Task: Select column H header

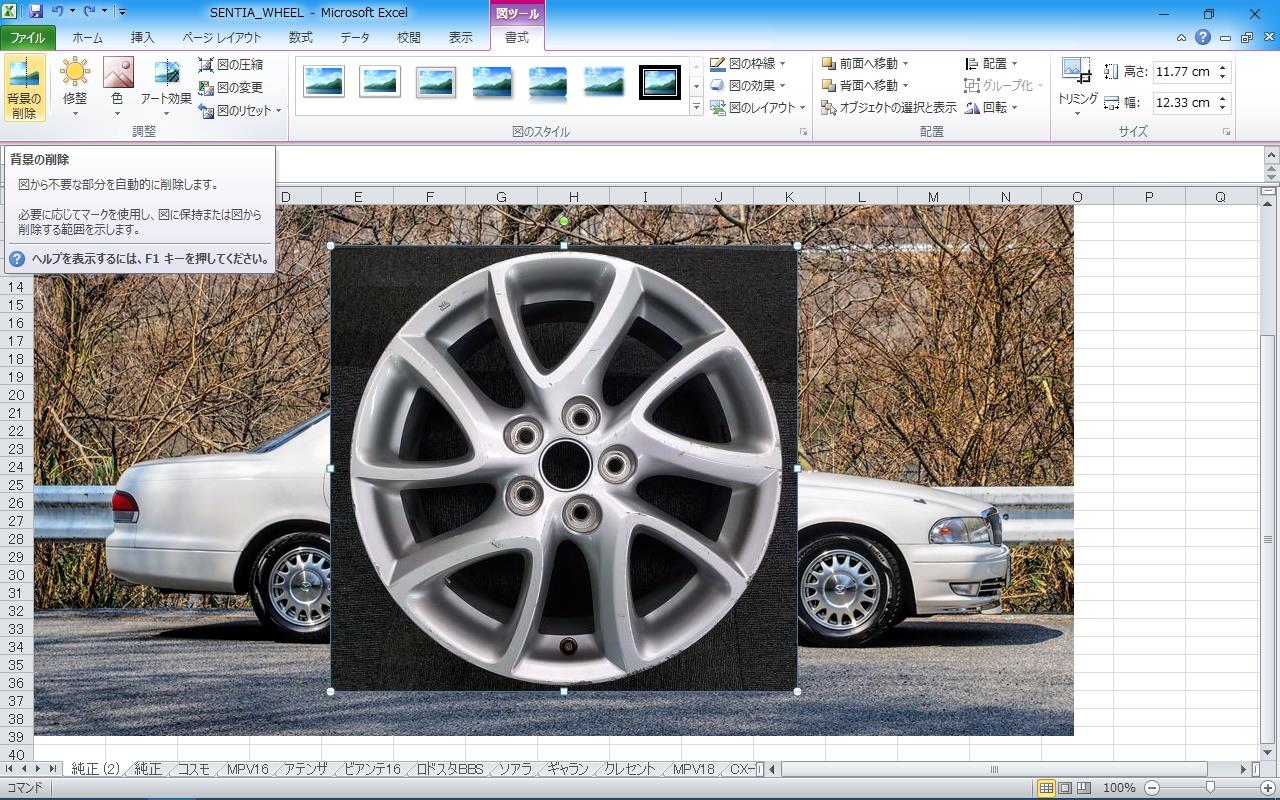Action: [573, 197]
